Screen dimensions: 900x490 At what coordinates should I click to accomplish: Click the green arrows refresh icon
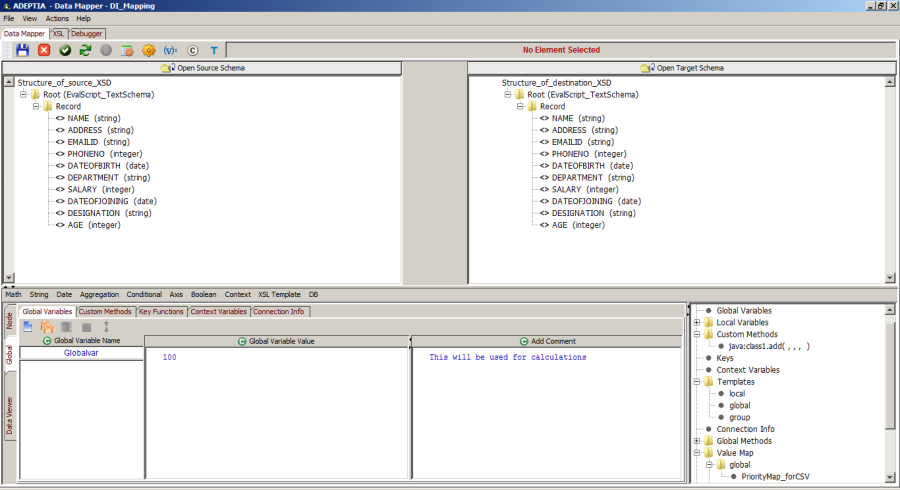coord(85,50)
